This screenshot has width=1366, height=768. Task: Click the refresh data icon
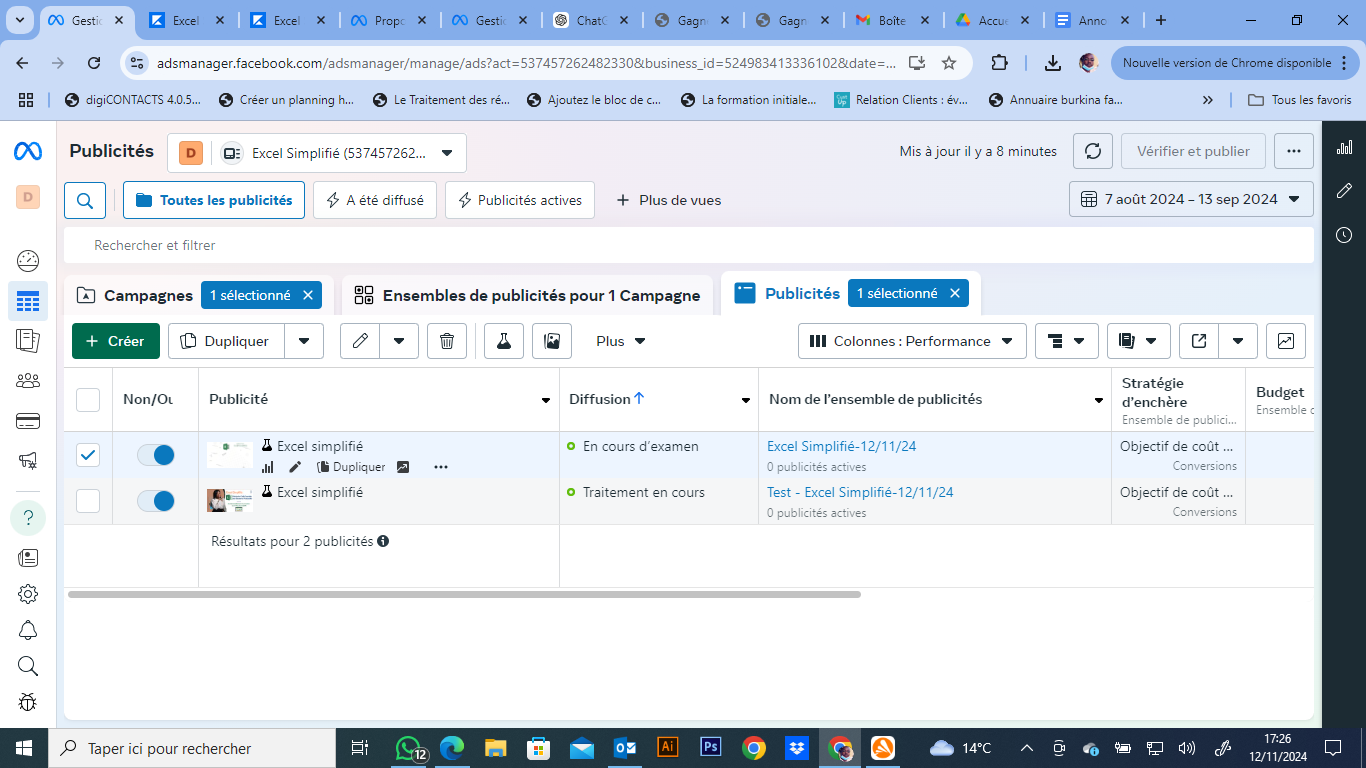click(x=1093, y=152)
